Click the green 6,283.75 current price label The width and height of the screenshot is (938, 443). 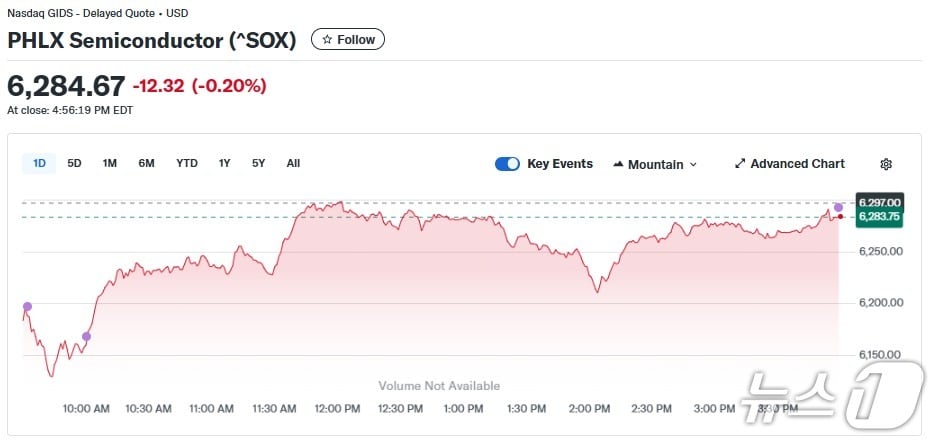880,216
